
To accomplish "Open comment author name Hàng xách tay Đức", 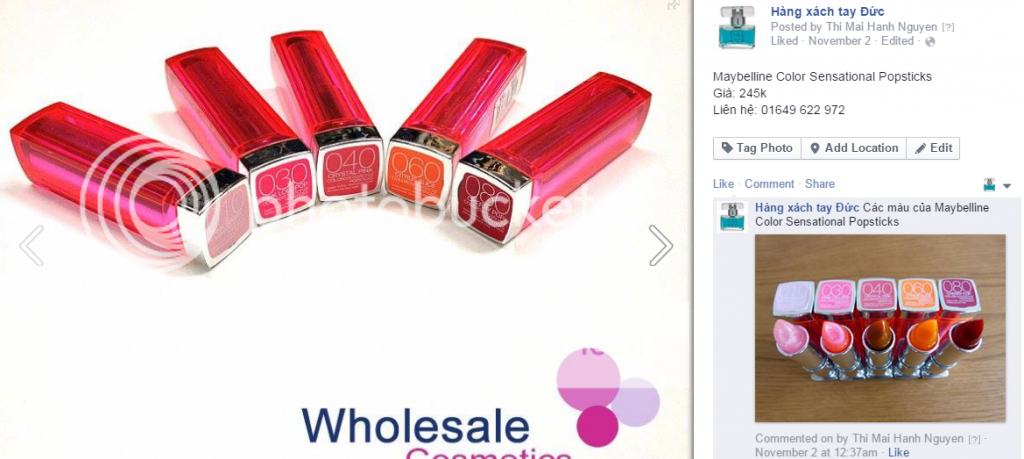I will pos(807,208).
